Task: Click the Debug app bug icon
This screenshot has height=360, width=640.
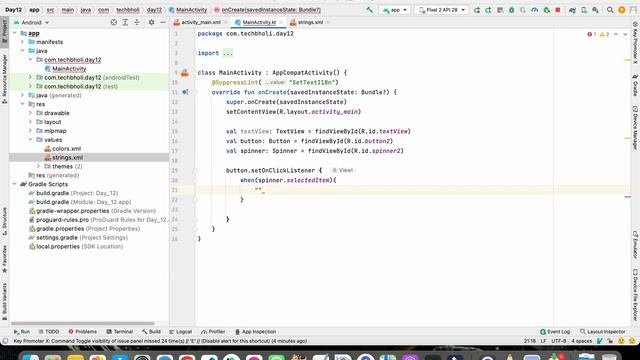Action: click(511, 10)
